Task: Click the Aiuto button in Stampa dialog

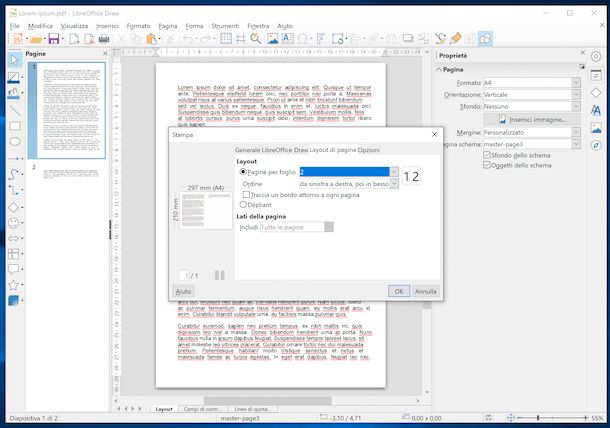Action: tap(183, 291)
